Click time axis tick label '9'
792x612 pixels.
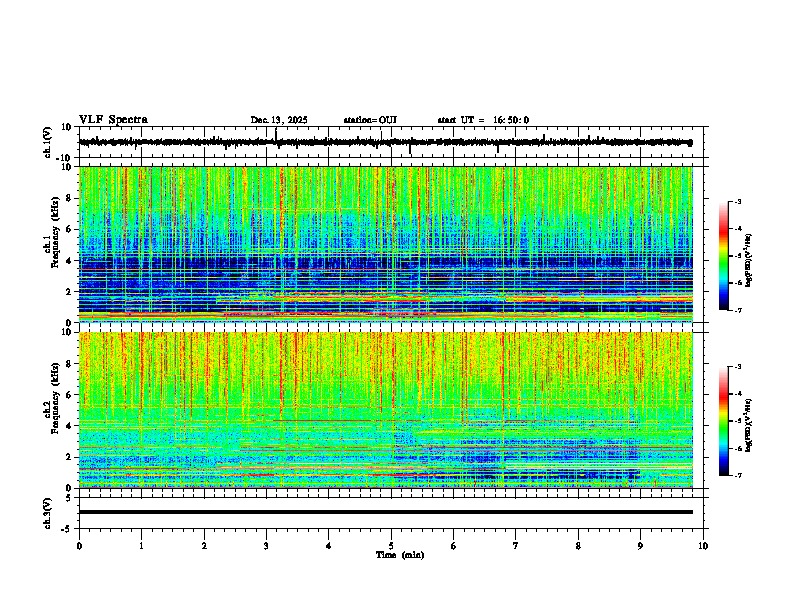[640, 546]
